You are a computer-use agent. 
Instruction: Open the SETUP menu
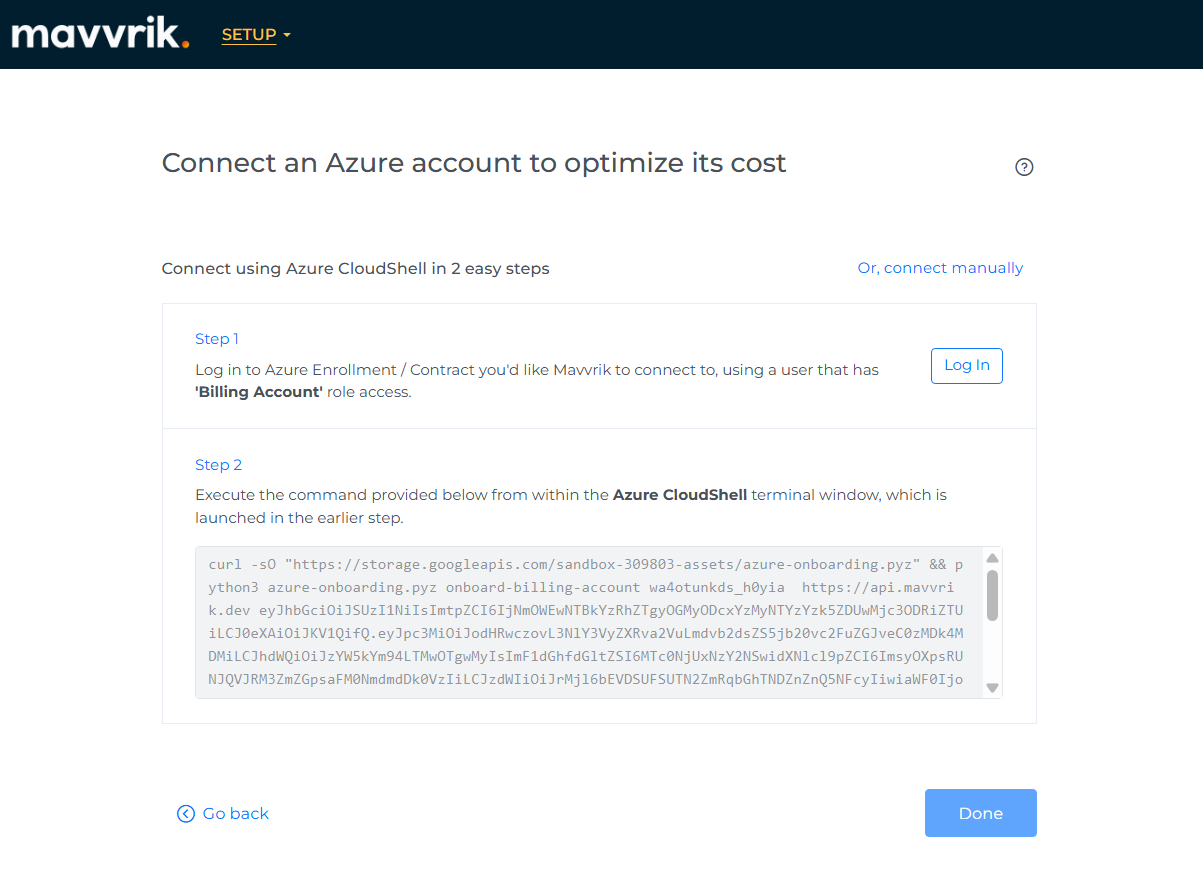tap(248, 35)
